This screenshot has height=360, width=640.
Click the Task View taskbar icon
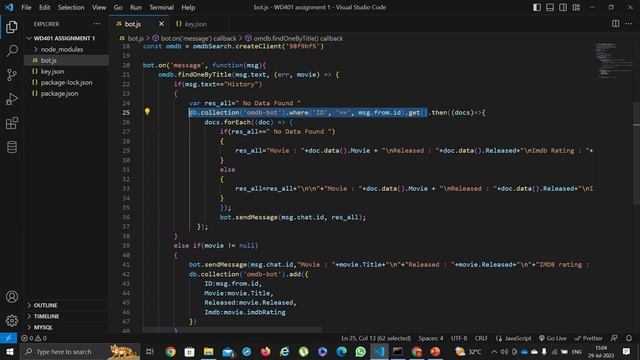click(150, 351)
